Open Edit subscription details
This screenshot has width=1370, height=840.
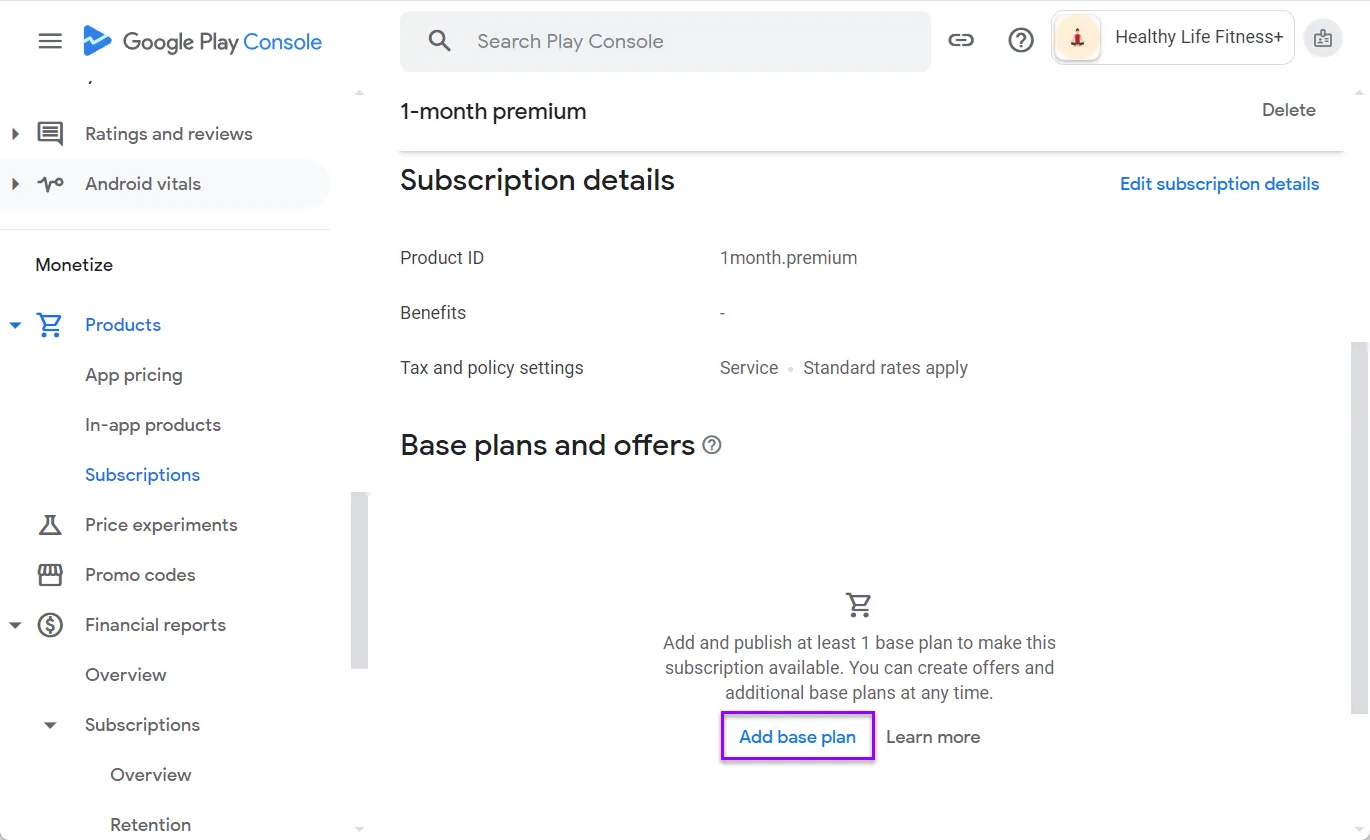pos(1219,183)
